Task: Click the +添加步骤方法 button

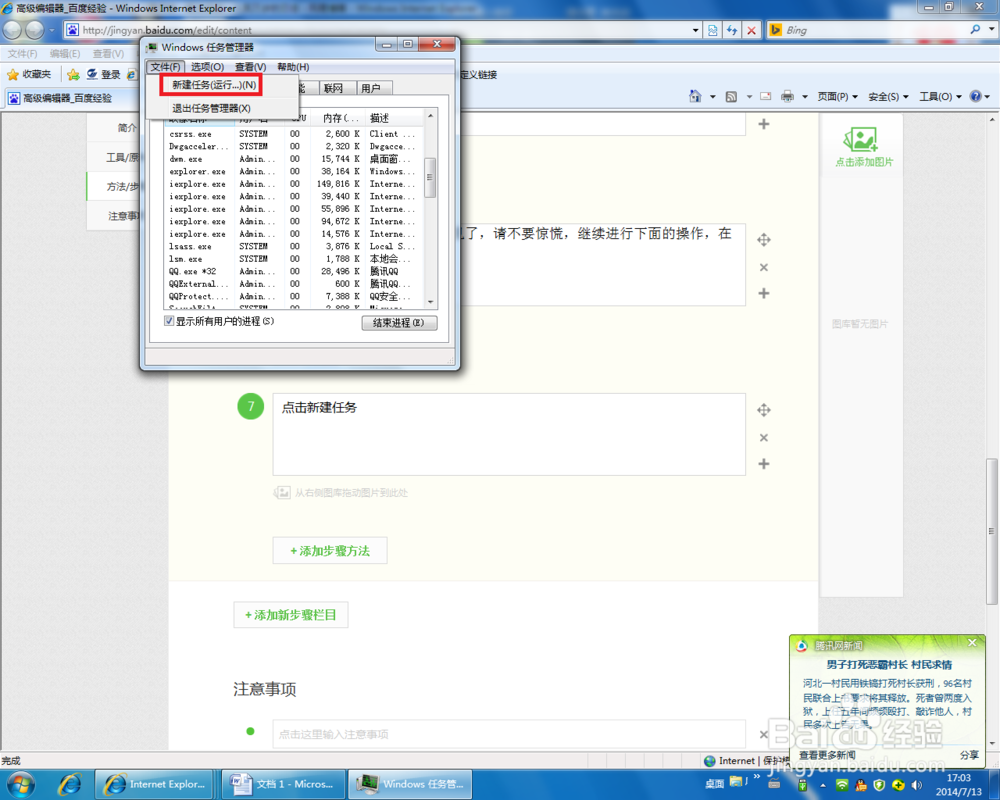Action: [x=330, y=551]
